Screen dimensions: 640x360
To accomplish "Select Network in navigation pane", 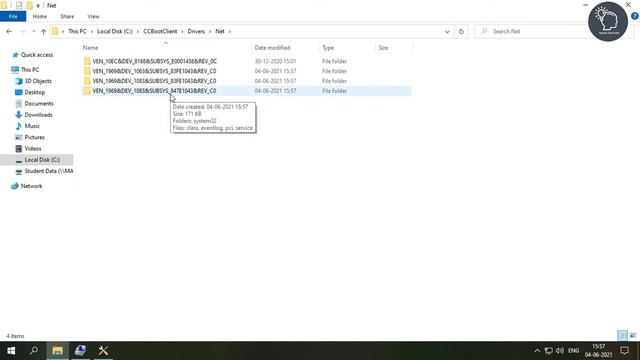I will tap(31, 186).
